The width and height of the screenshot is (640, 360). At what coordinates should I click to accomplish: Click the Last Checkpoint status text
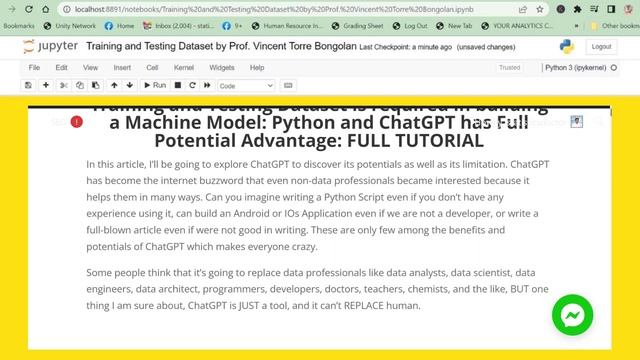pos(405,47)
